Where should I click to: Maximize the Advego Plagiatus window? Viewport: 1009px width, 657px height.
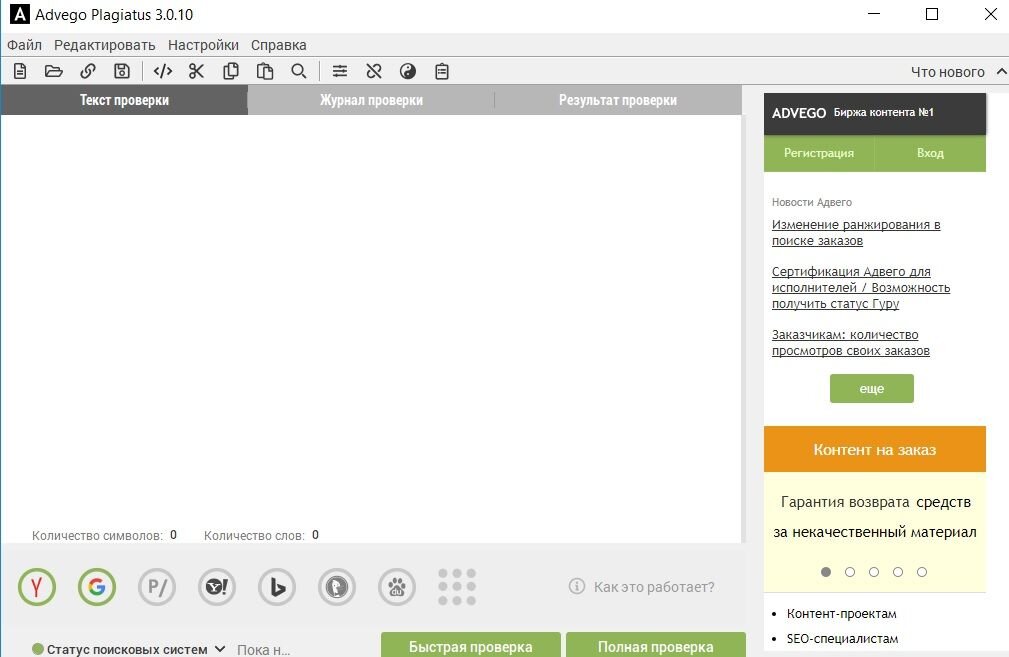(932, 14)
